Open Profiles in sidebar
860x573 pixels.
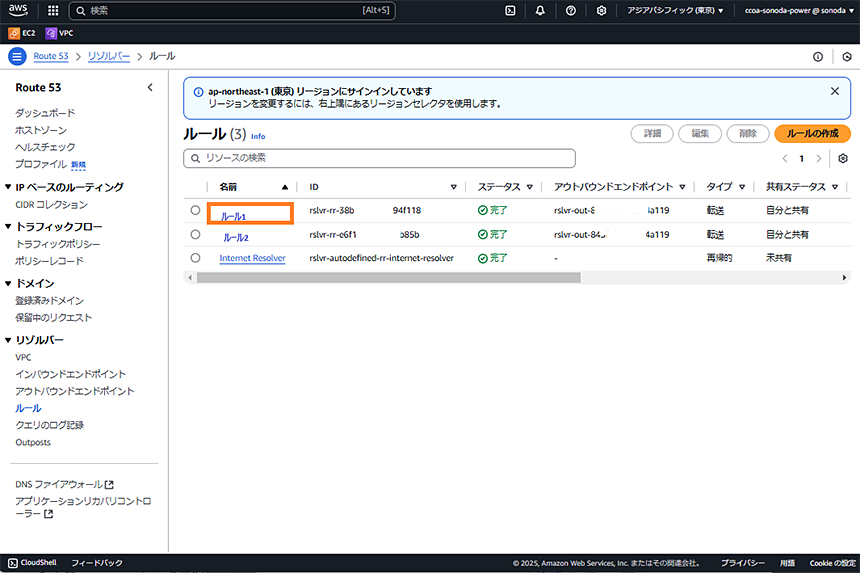click(41, 164)
